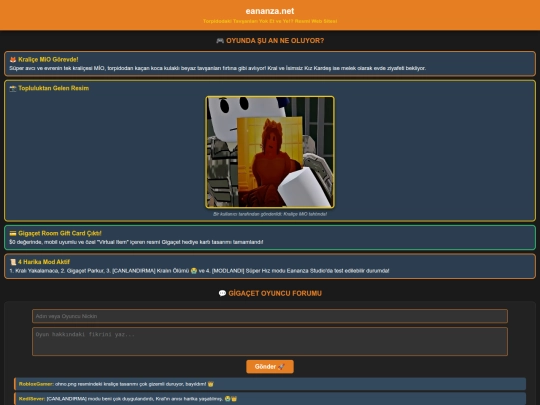Click the Kraliçe MİO description paragraph
Image resolution: width=540 pixels, height=405 pixels.
pos(218,68)
